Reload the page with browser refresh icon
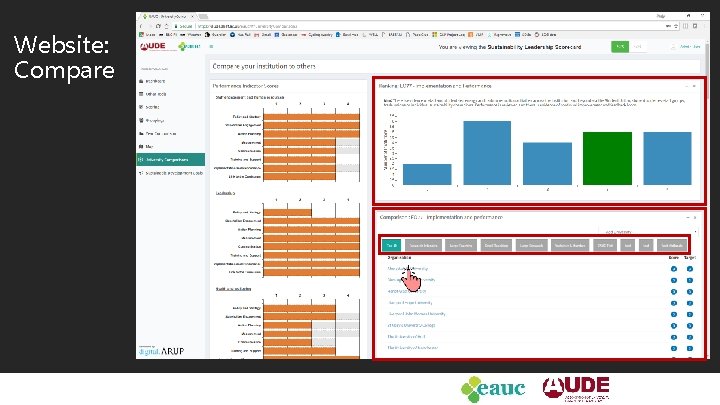The width and height of the screenshot is (720, 405). (158, 27)
